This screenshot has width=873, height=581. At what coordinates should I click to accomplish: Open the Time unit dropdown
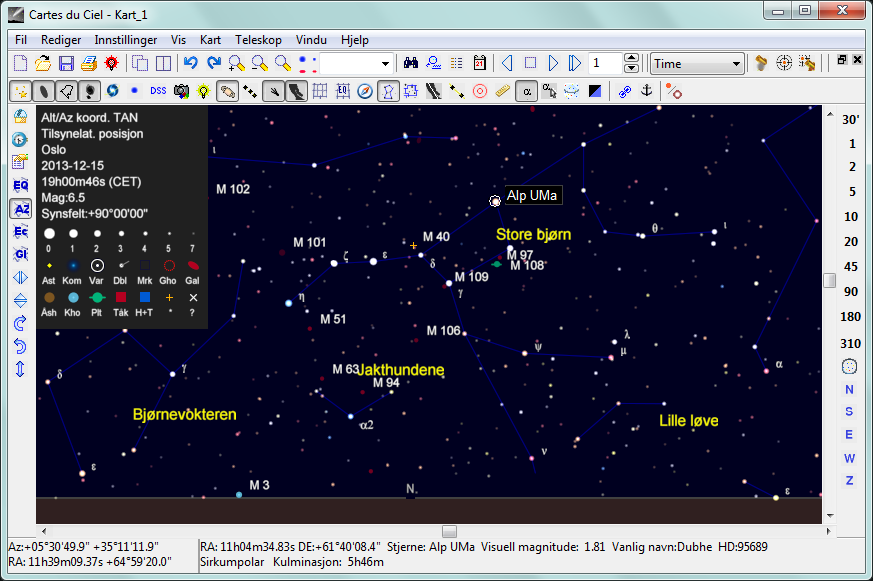[737, 64]
